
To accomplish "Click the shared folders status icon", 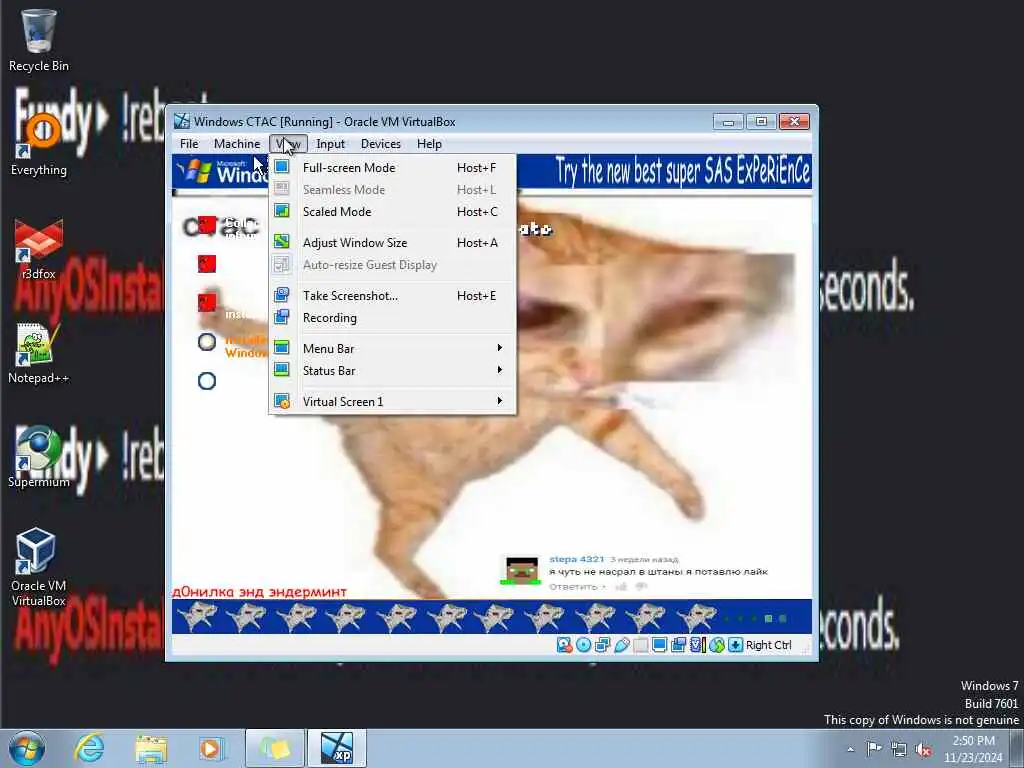I will [x=641, y=645].
